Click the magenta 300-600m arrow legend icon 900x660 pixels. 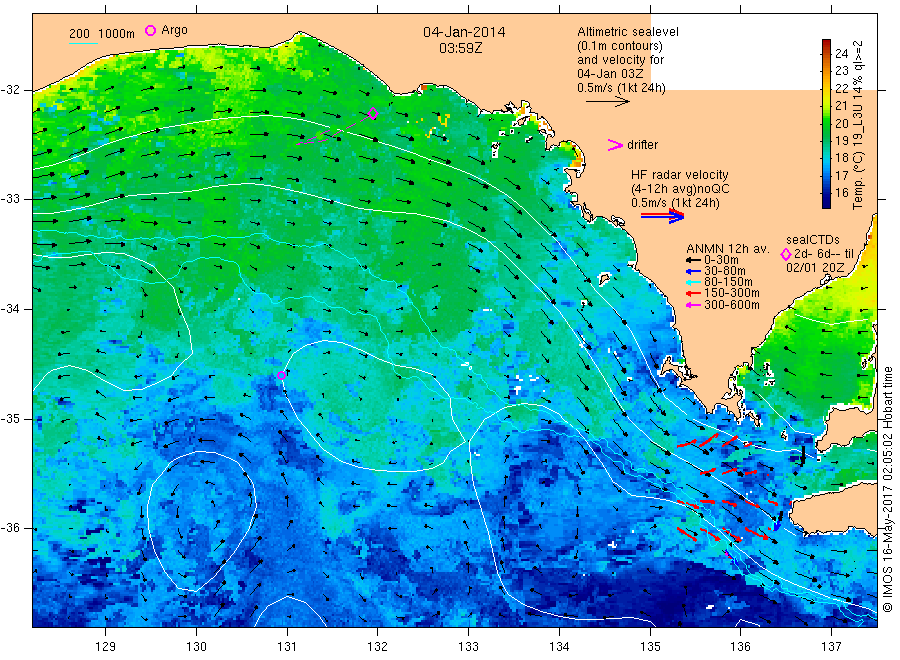point(693,305)
